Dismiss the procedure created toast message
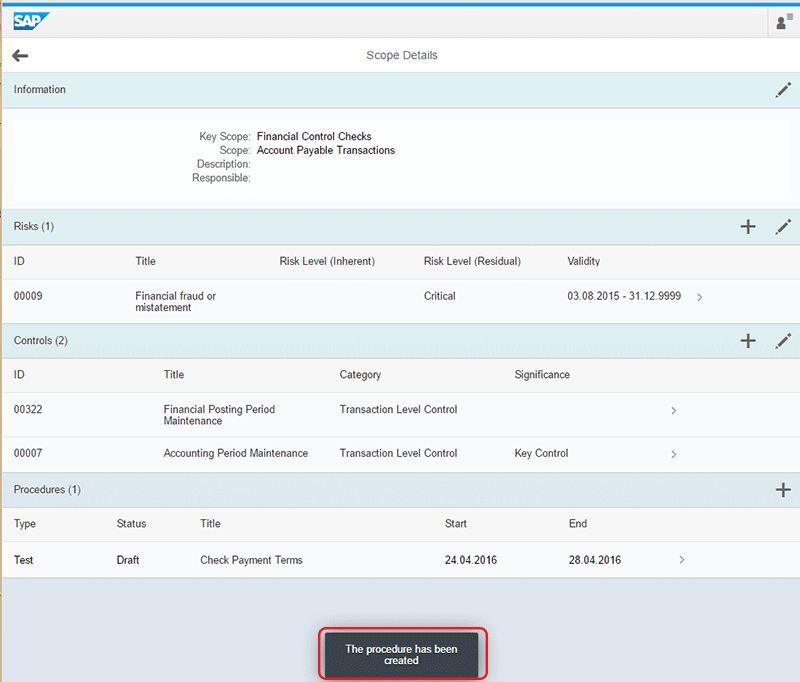 [402, 655]
